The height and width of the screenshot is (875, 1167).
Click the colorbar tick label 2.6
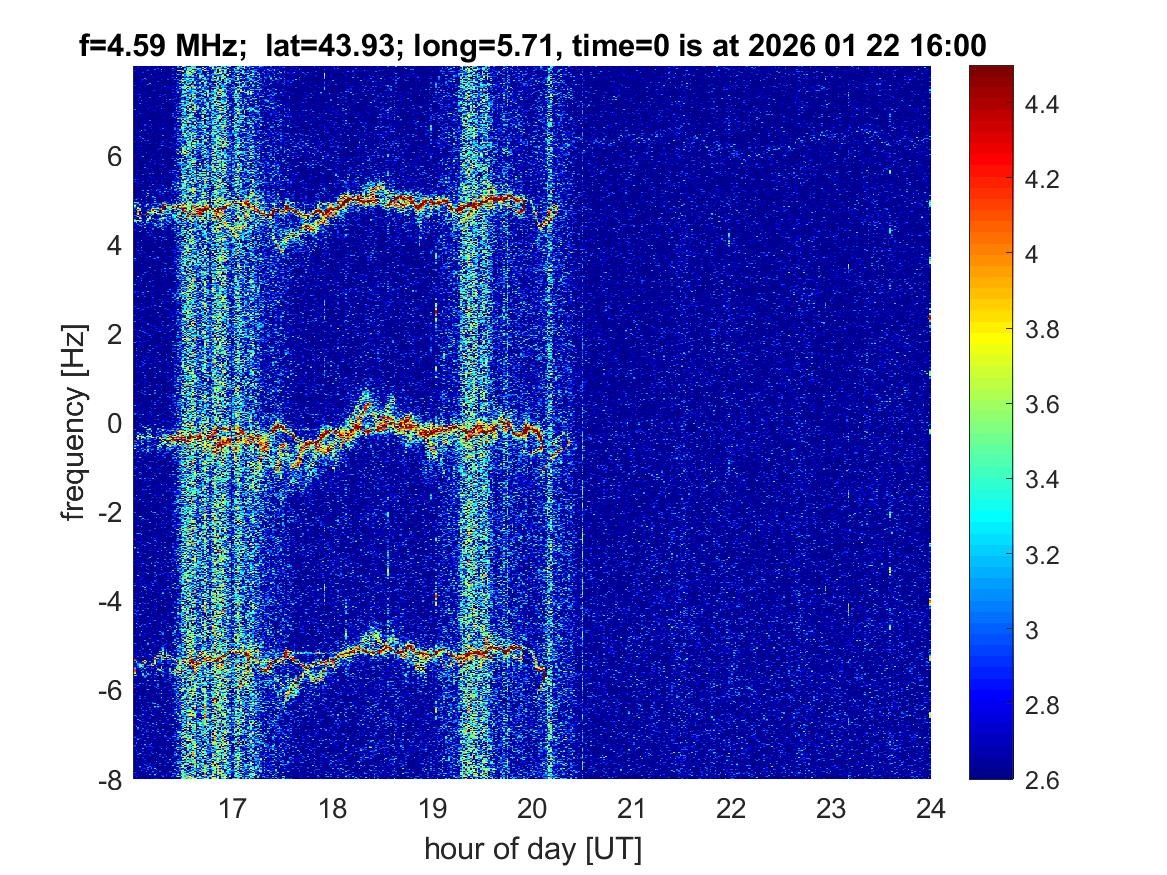1043,780
